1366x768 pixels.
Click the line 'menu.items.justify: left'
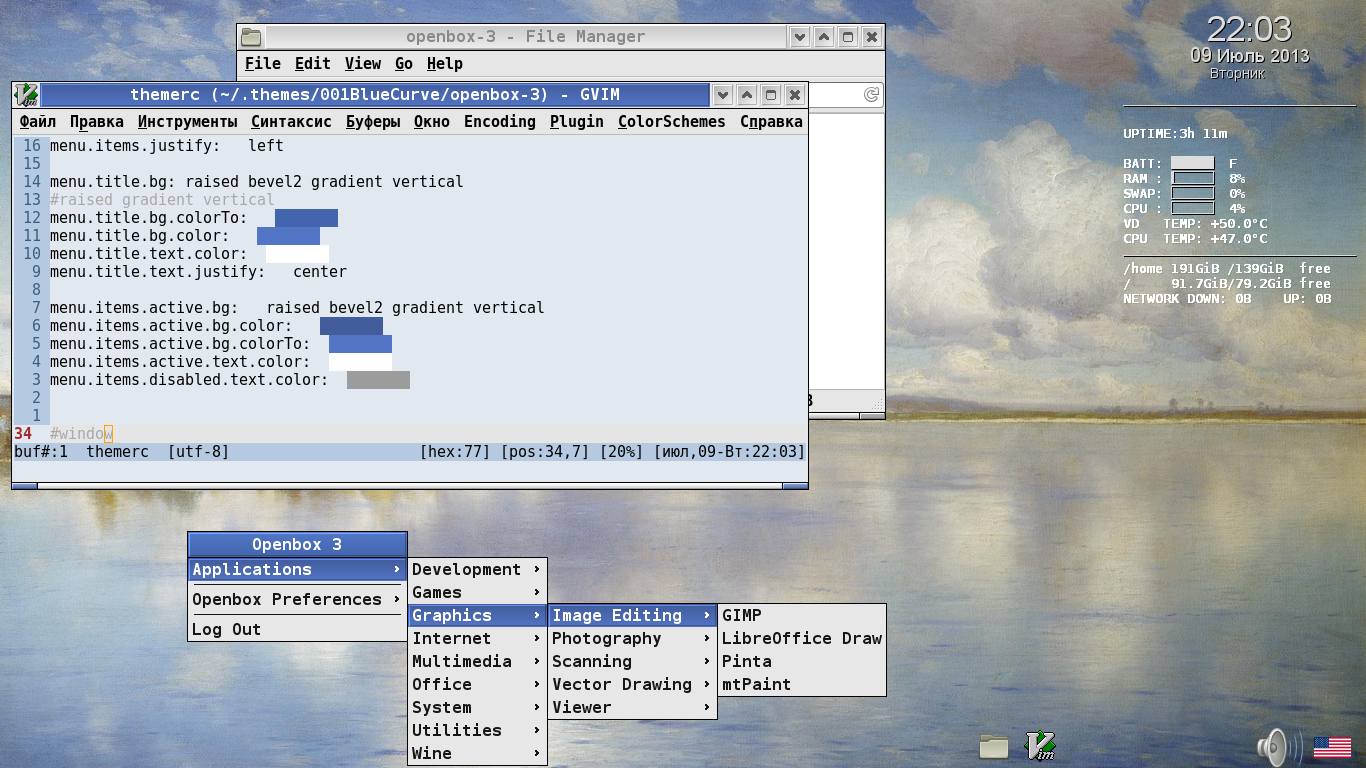(x=167, y=146)
